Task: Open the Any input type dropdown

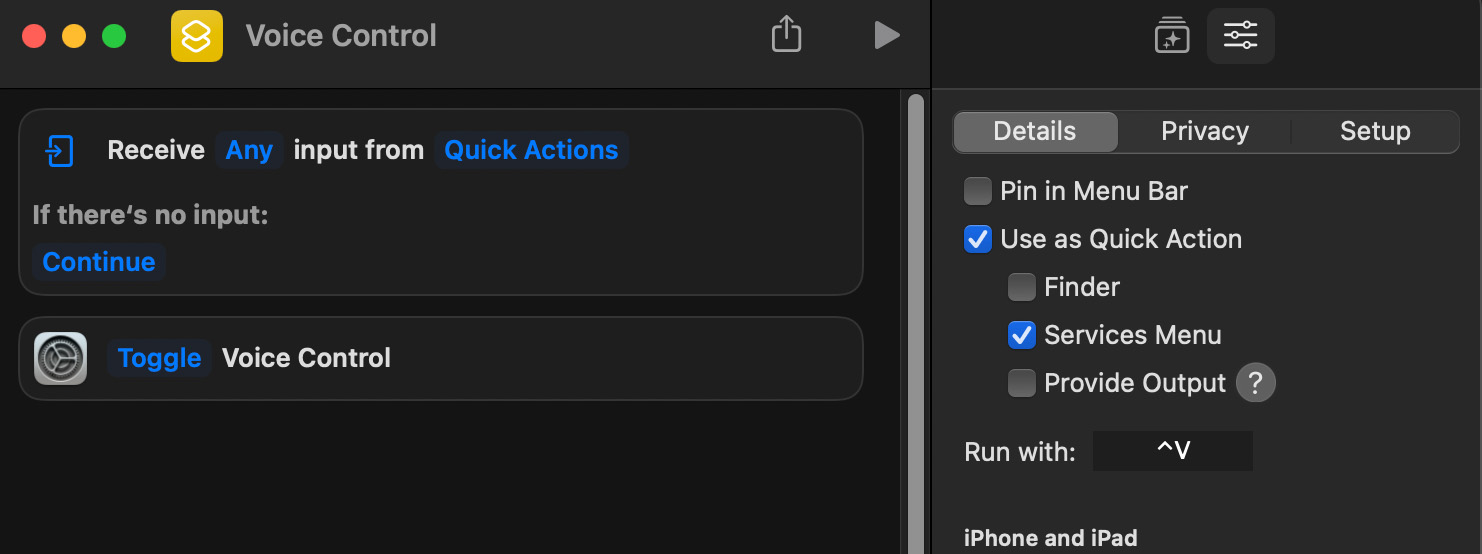Action: click(249, 150)
